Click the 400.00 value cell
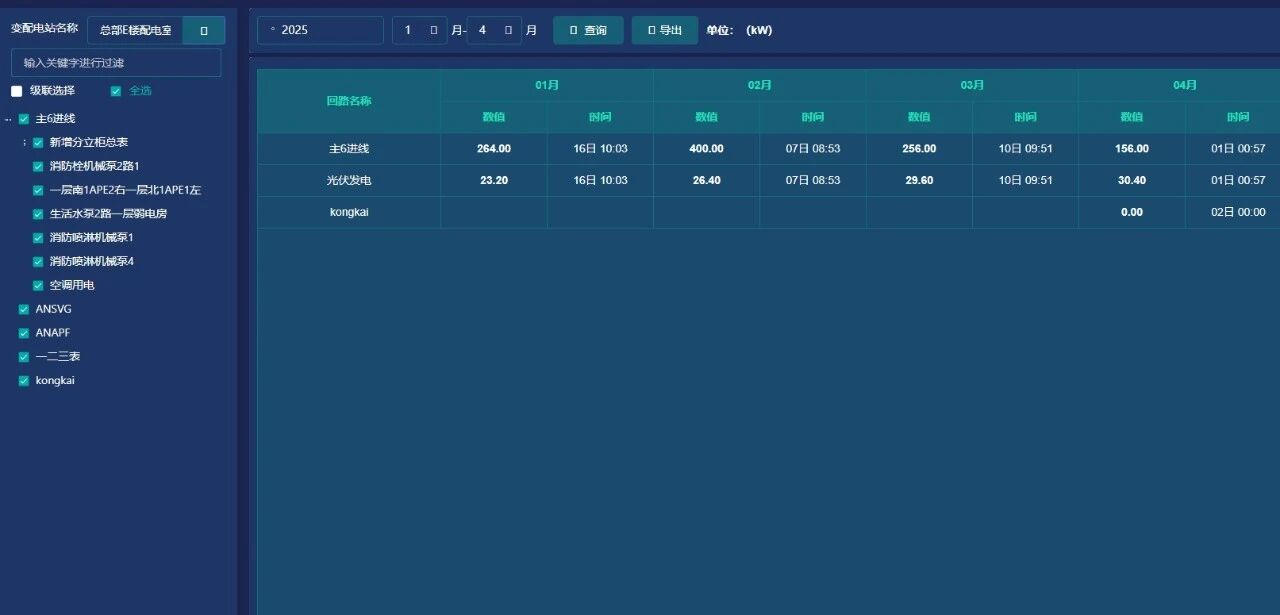Screen dimensions: 1280x615 click(706, 149)
